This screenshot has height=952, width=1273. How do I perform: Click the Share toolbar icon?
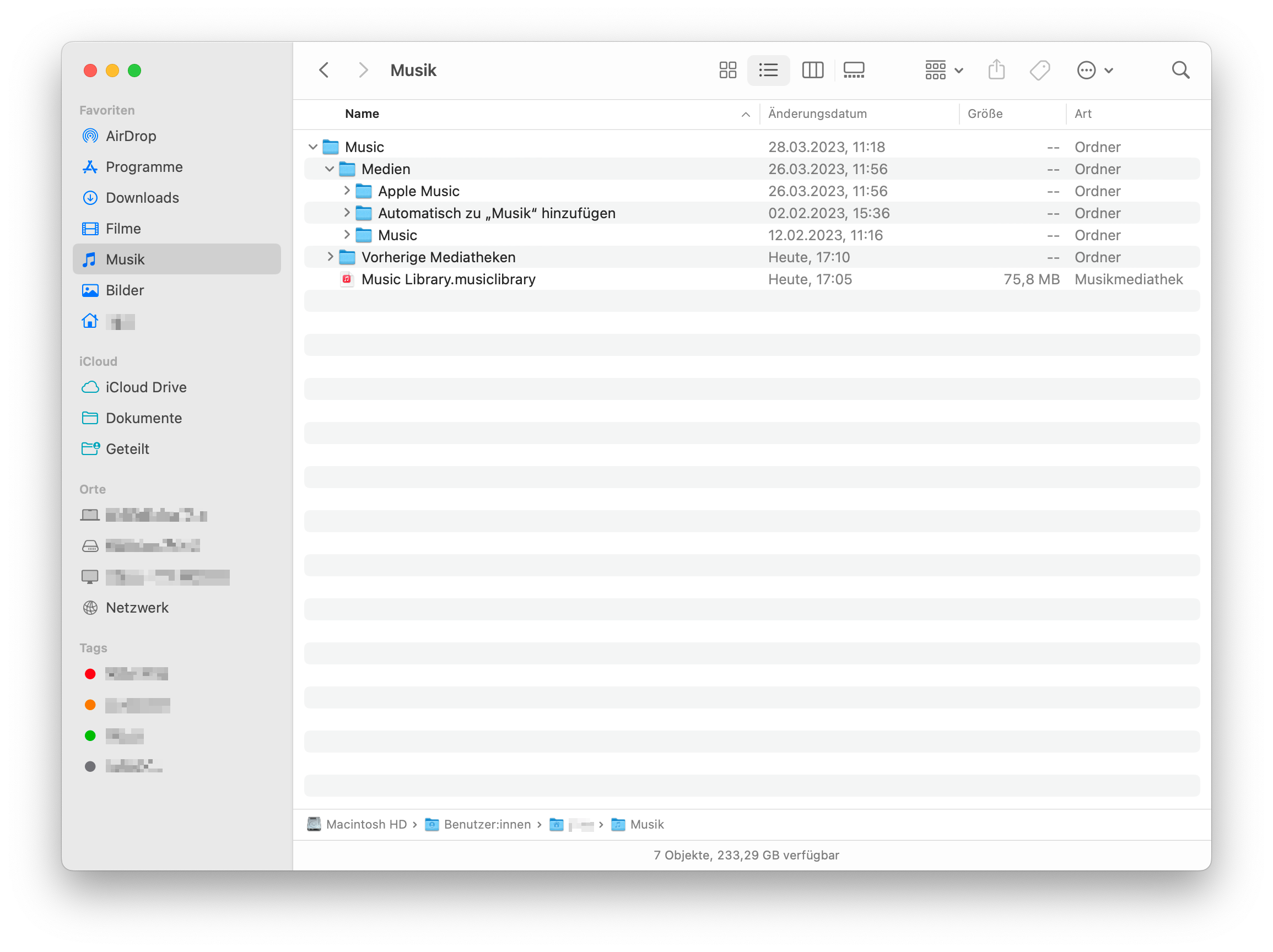tap(996, 70)
